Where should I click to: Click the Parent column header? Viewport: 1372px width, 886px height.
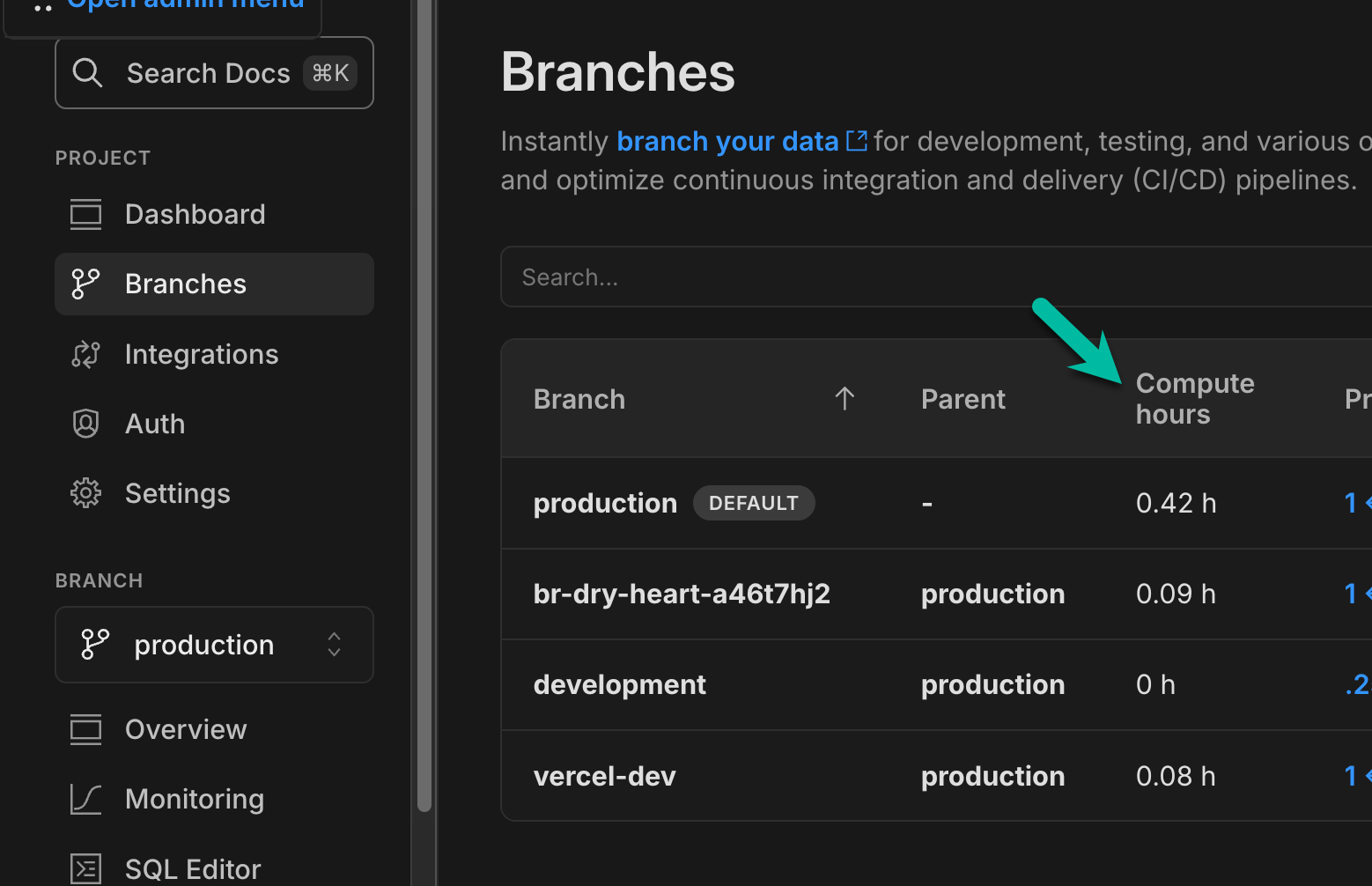click(963, 399)
